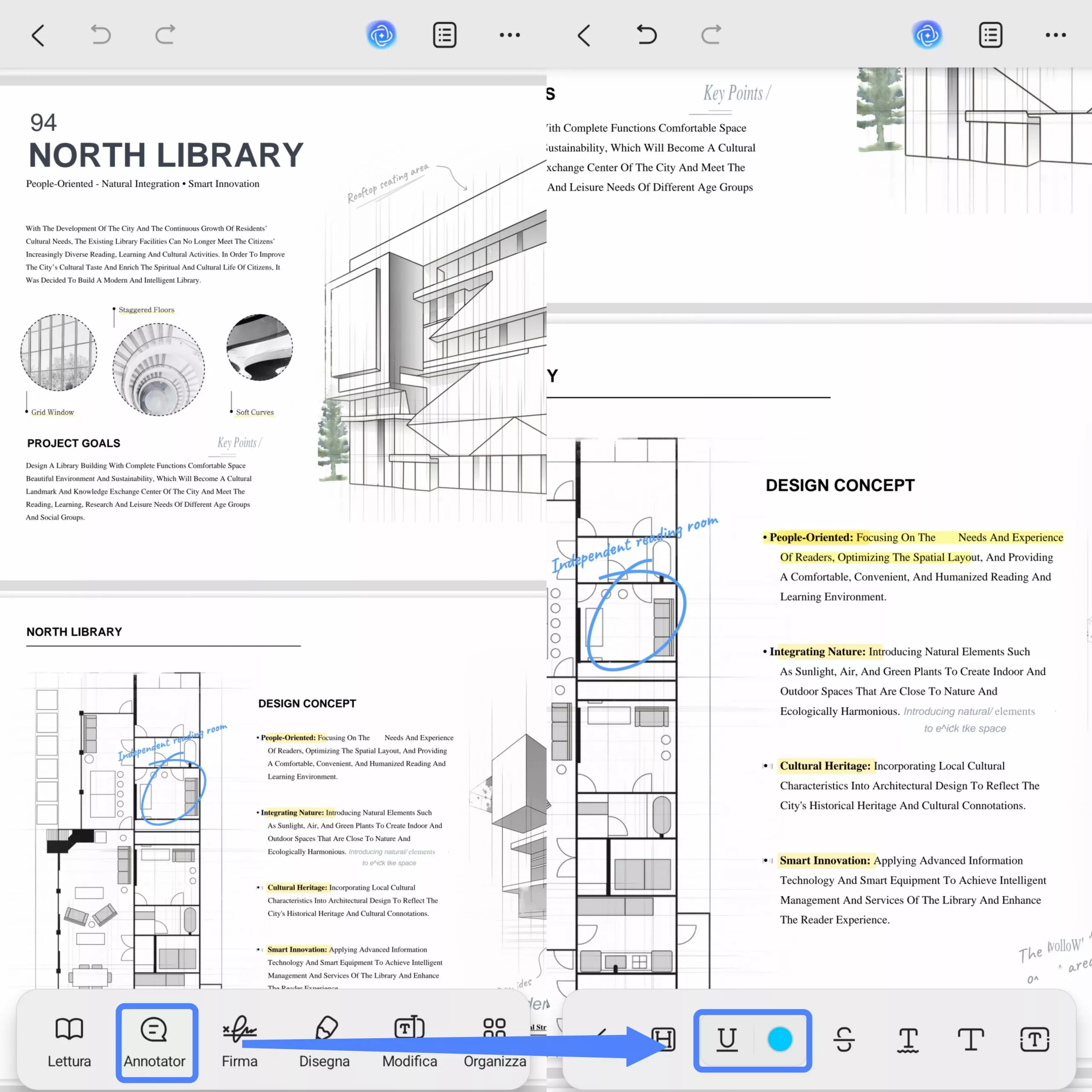Select the squiggly underline text tool
The width and height of the screenshot is (1092, 1092).
point(908,1040)
